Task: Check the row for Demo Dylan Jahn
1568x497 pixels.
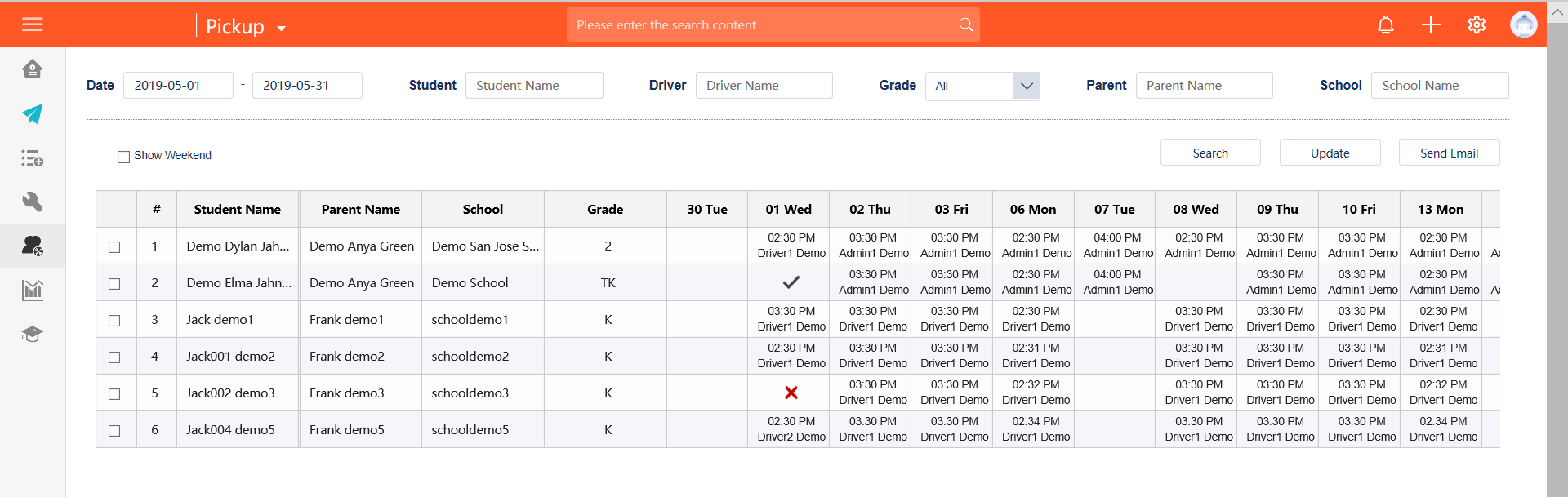Action: [114, 247]
